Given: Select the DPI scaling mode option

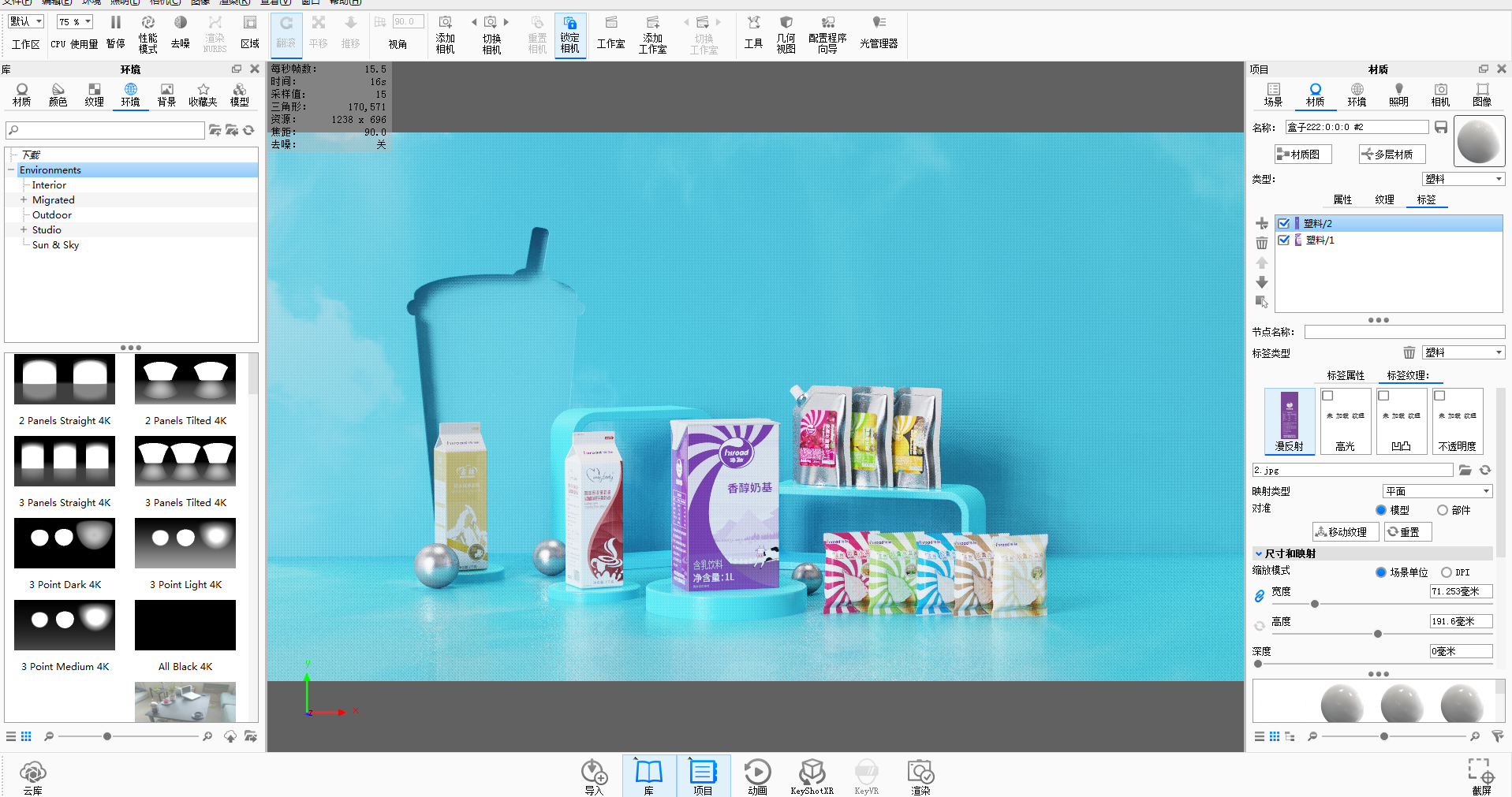Looking at the screenshot, I should pos(1447,572).
